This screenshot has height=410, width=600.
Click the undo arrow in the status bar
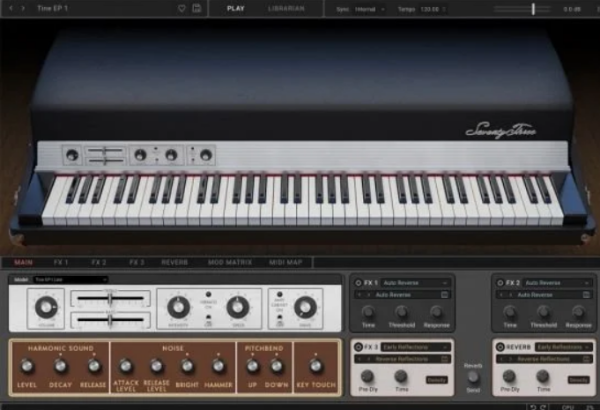(533, 405)
